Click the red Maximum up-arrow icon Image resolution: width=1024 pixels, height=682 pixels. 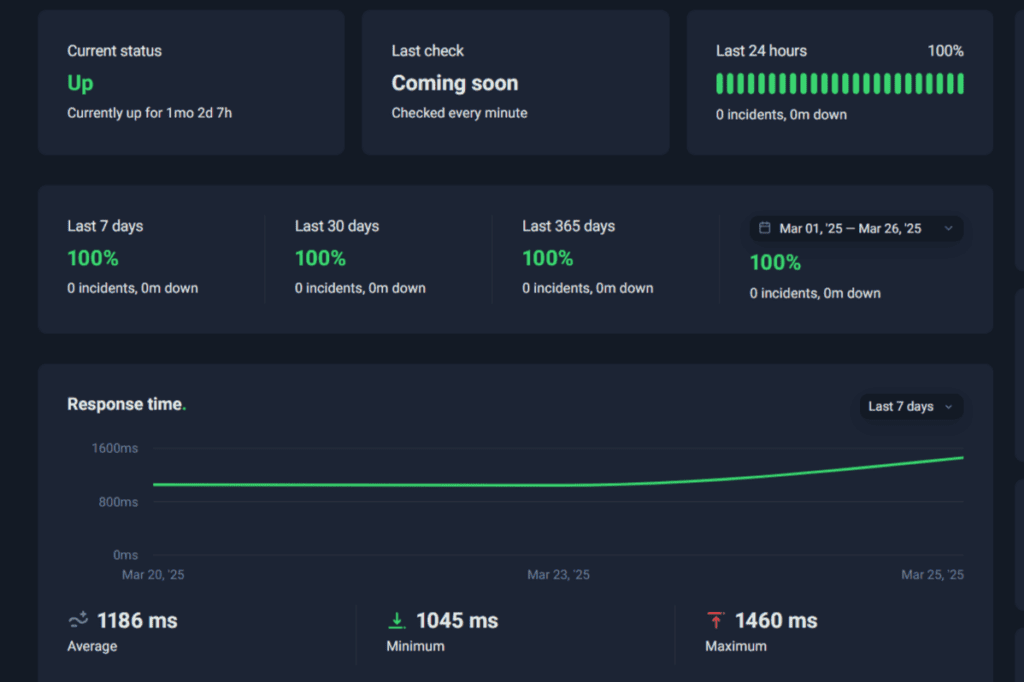click(x=715, y=621)
